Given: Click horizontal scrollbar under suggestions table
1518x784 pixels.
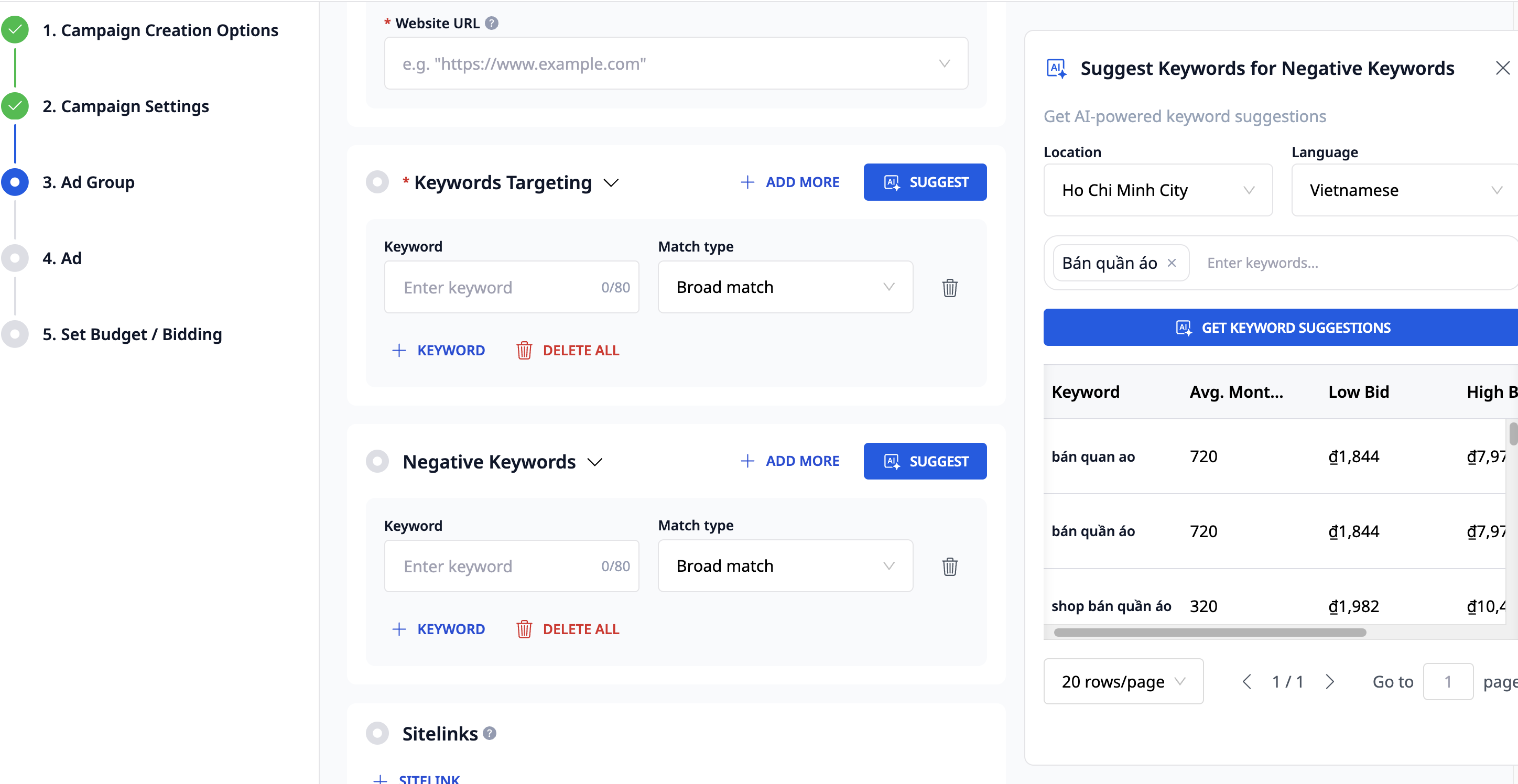Looking at the screenshot, I should 1209,633.
